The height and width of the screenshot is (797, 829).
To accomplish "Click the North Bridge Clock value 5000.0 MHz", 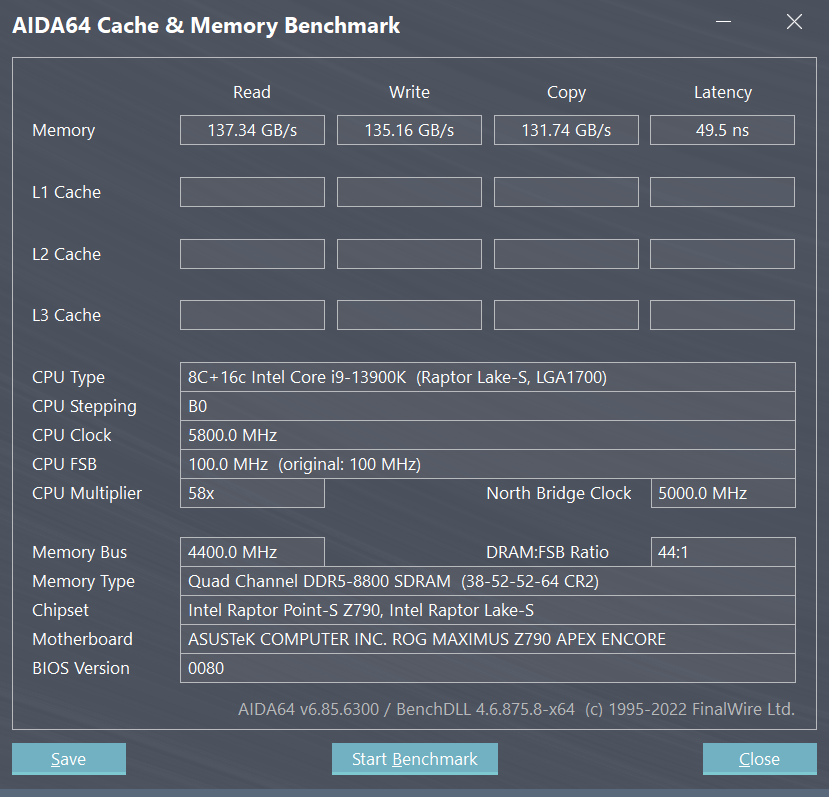I will click(722, 493).
